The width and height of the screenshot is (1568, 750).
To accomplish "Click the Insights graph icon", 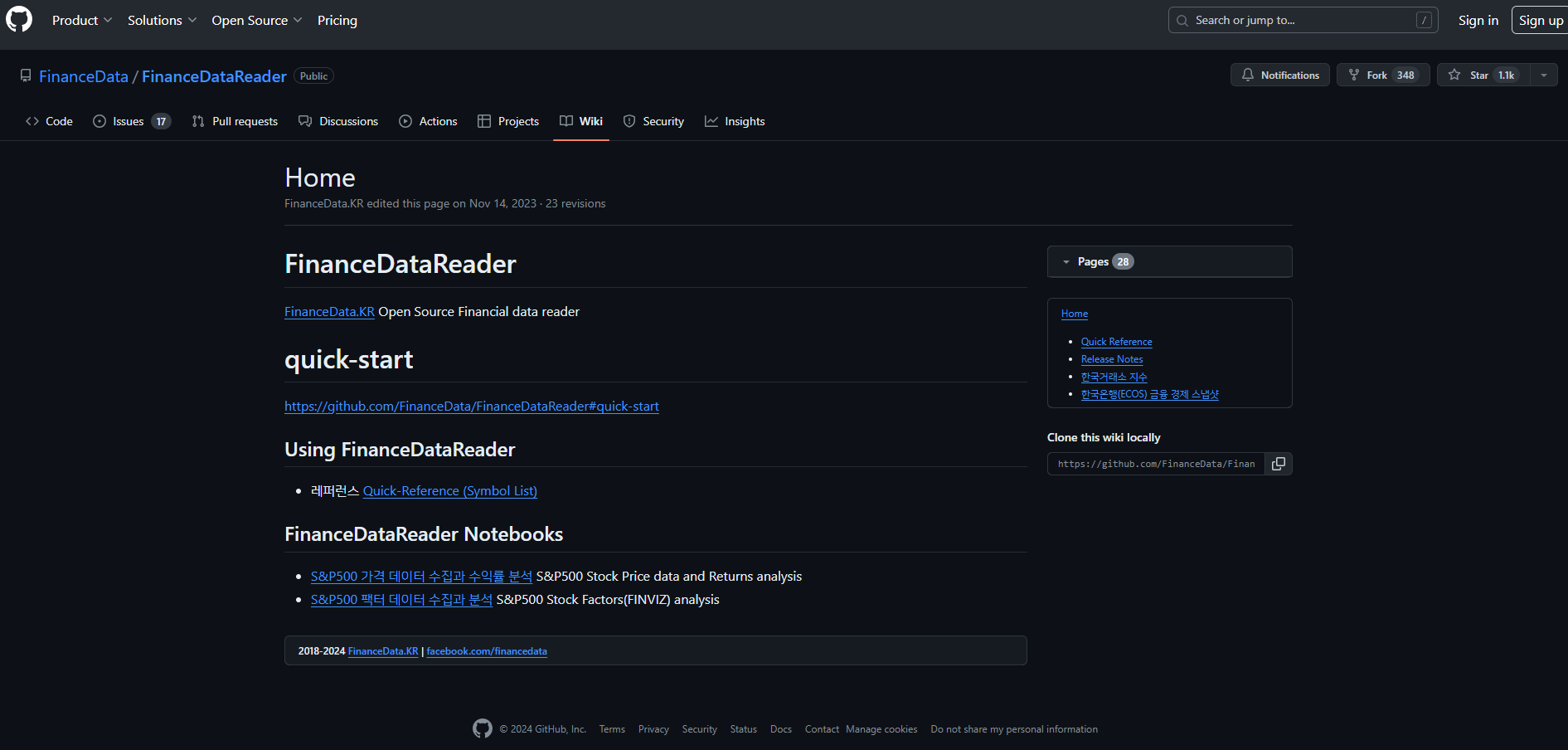I will pyautogui.click(x=711, y=121).
